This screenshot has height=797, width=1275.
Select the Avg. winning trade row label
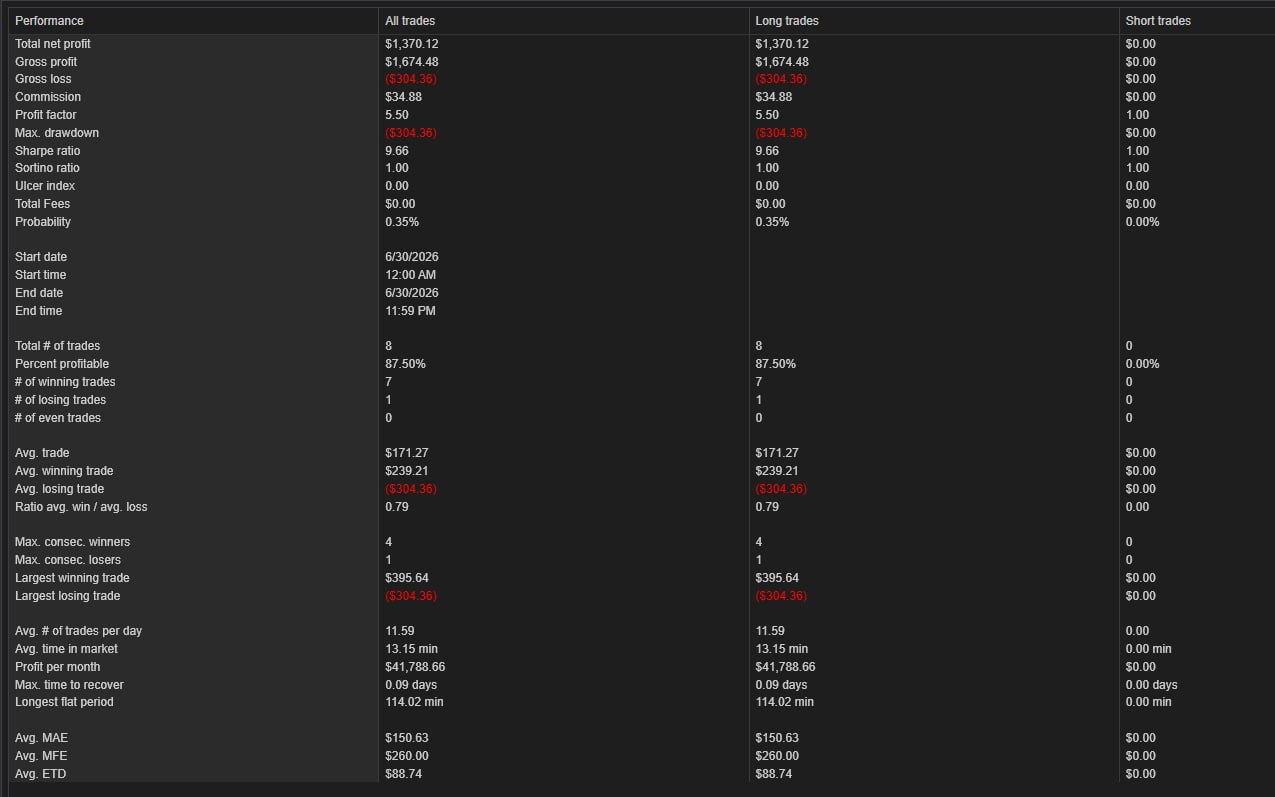tap(64, 471)
